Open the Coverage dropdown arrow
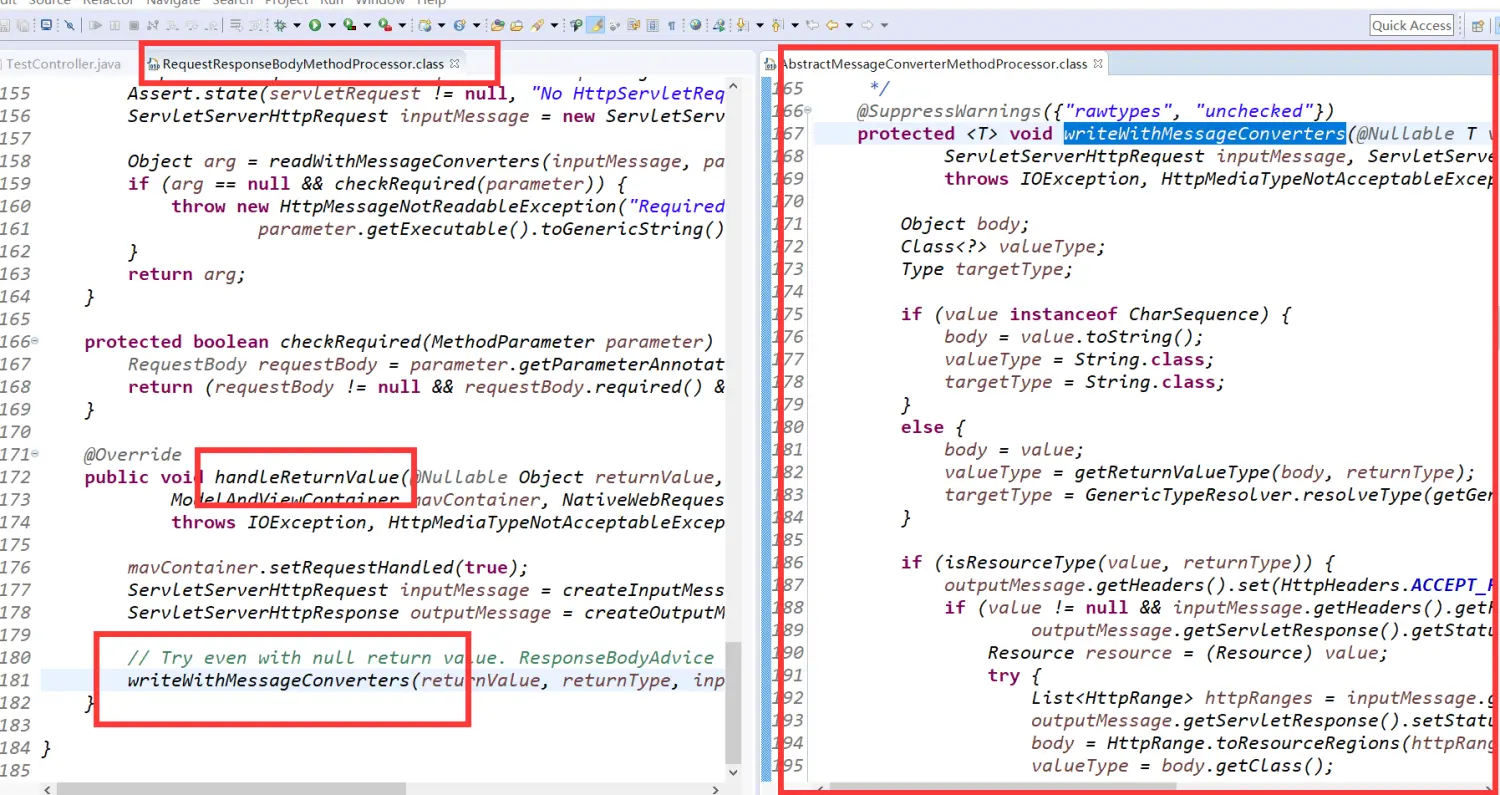The height and width of the screenshot is (795, 1500). click(x=367, y=25)
